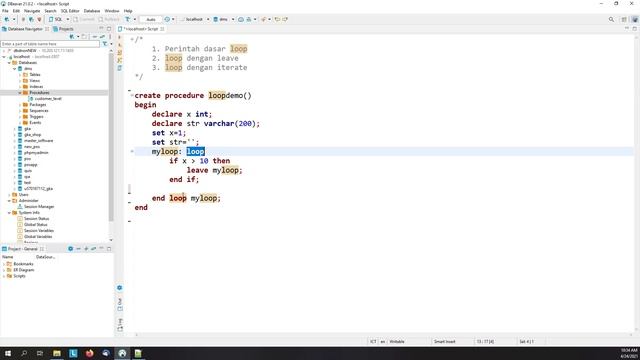Viewport: 640px width, 360px height.
Task: Click the table name filter field
Action: tap(50, 44)
